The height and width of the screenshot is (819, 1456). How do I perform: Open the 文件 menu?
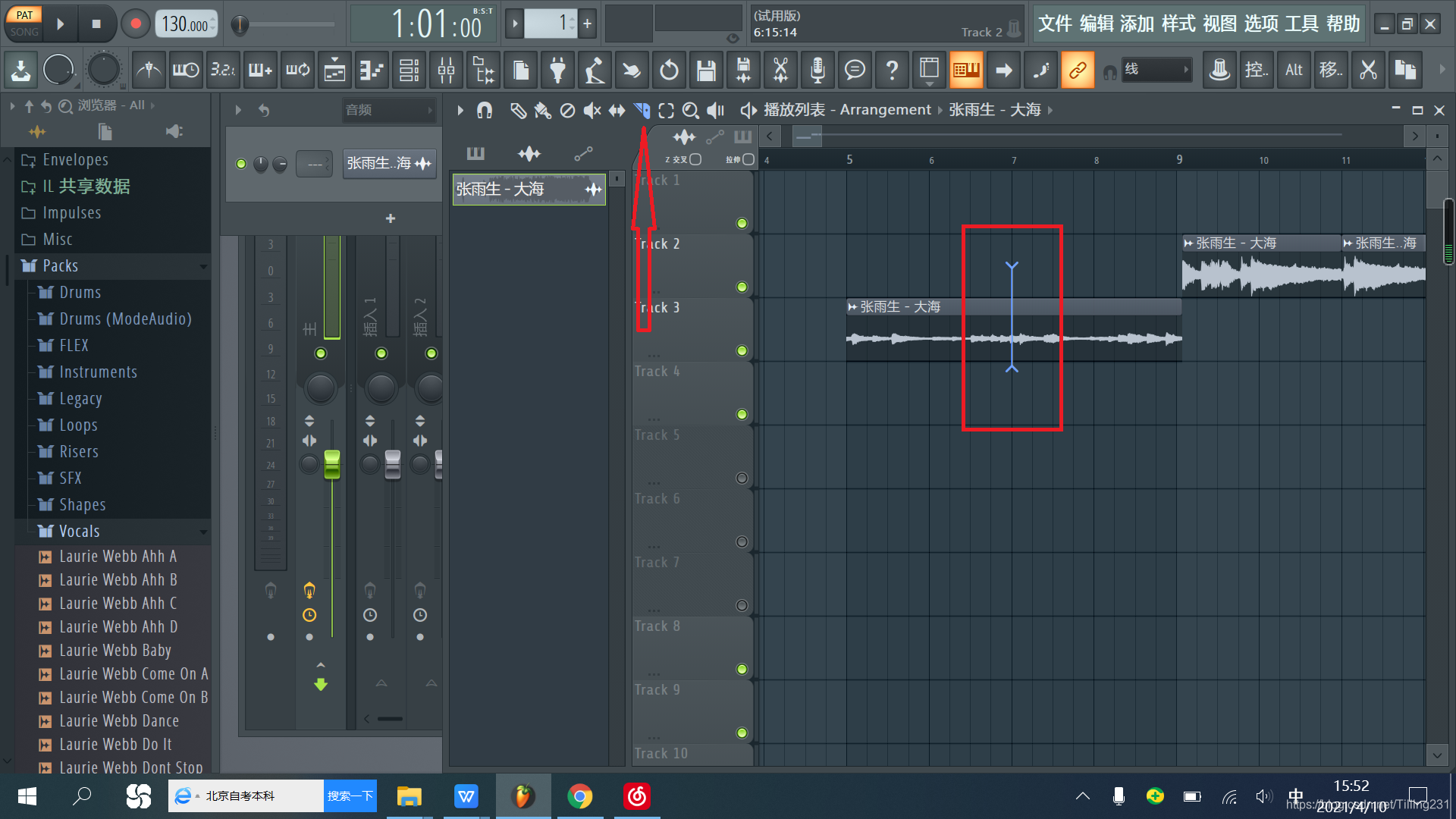pyautogui.click(x=1054, y=24)
